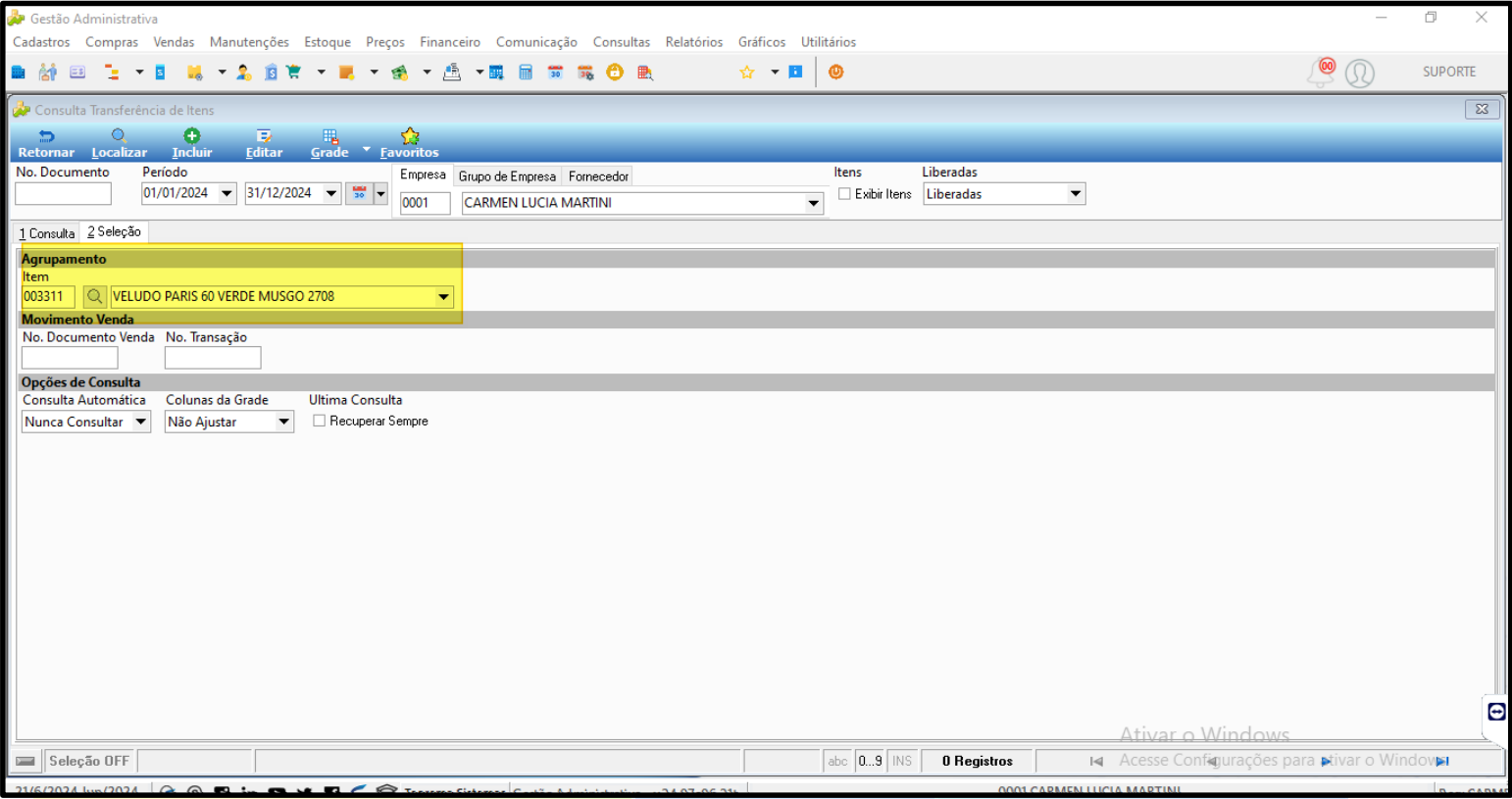The height and width of the screenshot is (799, 1512).
Task: Click the ID card toolbar icon
Action: 77,73
